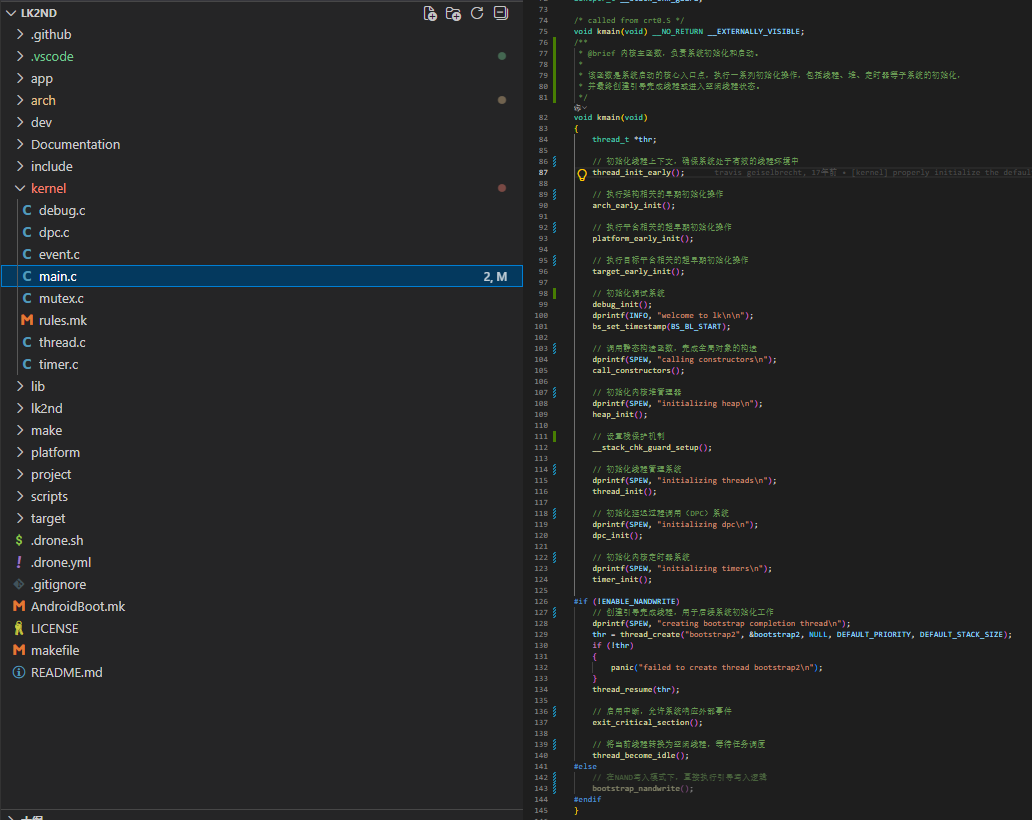Click the '2, M' badge on main.c

click(x=495, y=277)
